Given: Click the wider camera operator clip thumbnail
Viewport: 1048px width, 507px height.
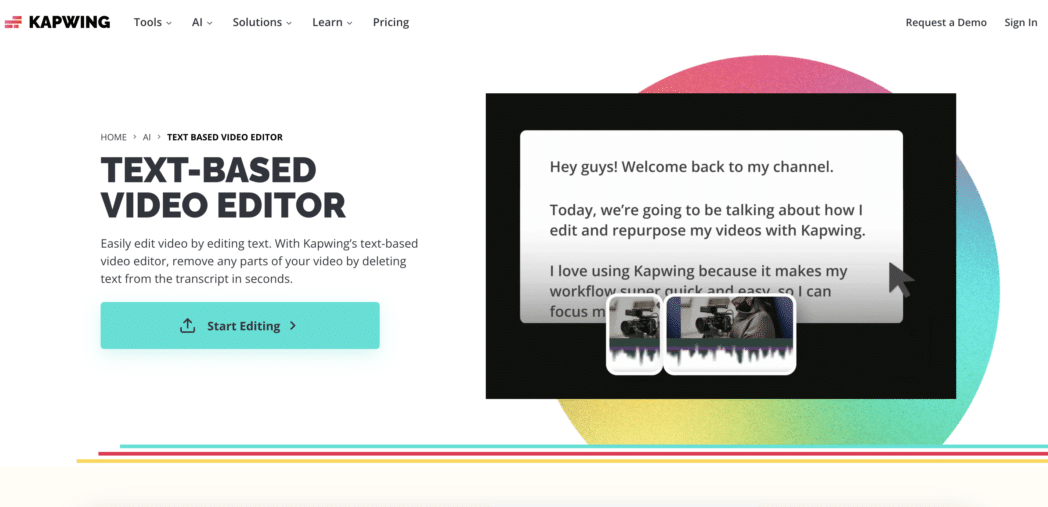Looking at the screenshot, I should (730, 335).
